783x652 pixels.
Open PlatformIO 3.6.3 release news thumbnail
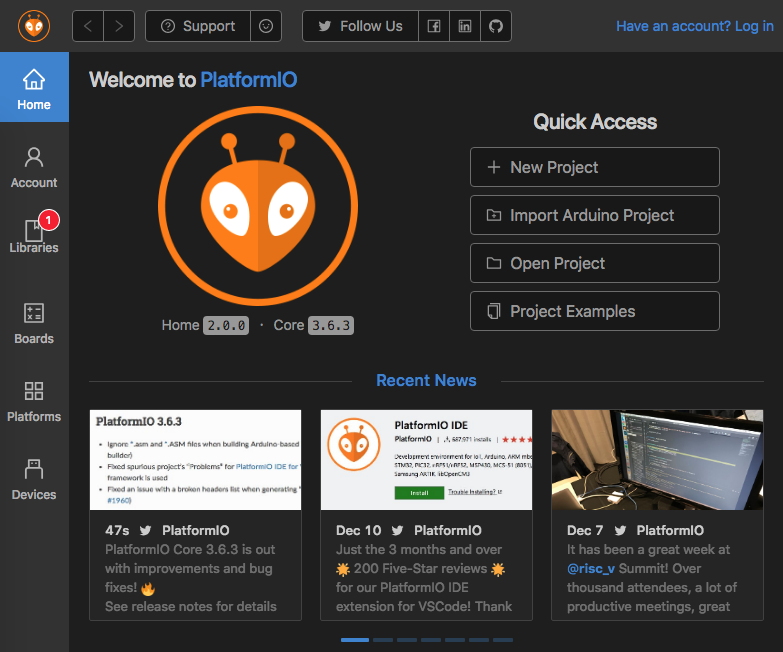[195, 460]
